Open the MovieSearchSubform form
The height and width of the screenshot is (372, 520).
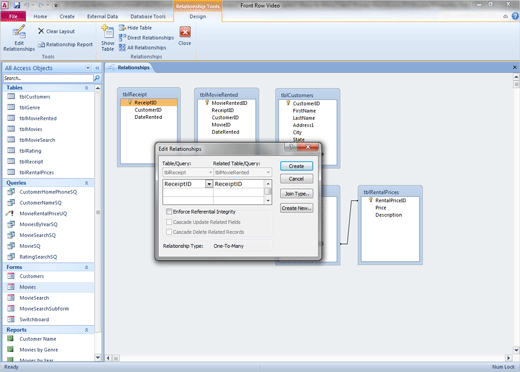(x=44, y=309)
